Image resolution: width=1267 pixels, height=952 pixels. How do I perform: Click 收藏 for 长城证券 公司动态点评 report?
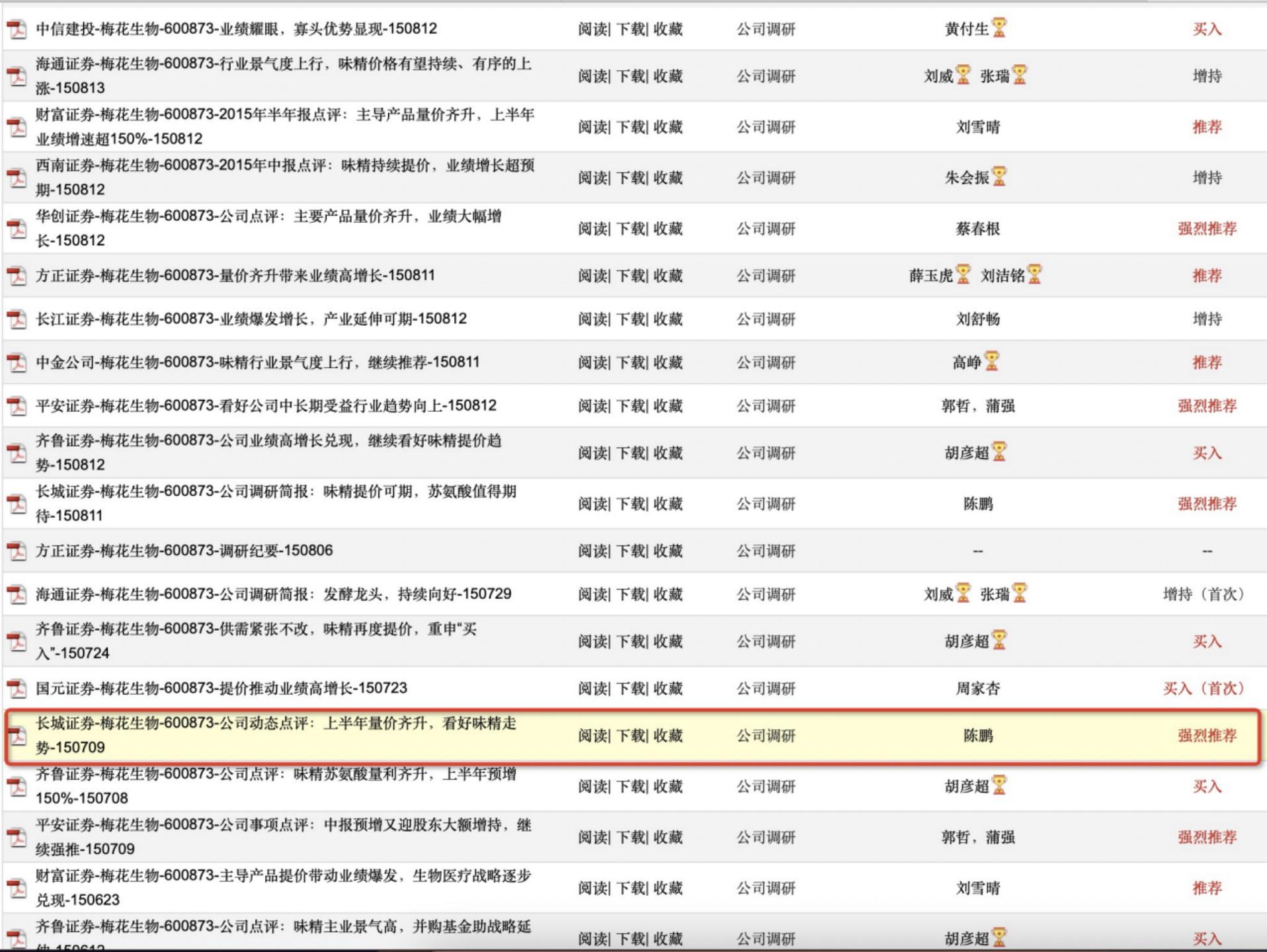[x=668, y=736]
